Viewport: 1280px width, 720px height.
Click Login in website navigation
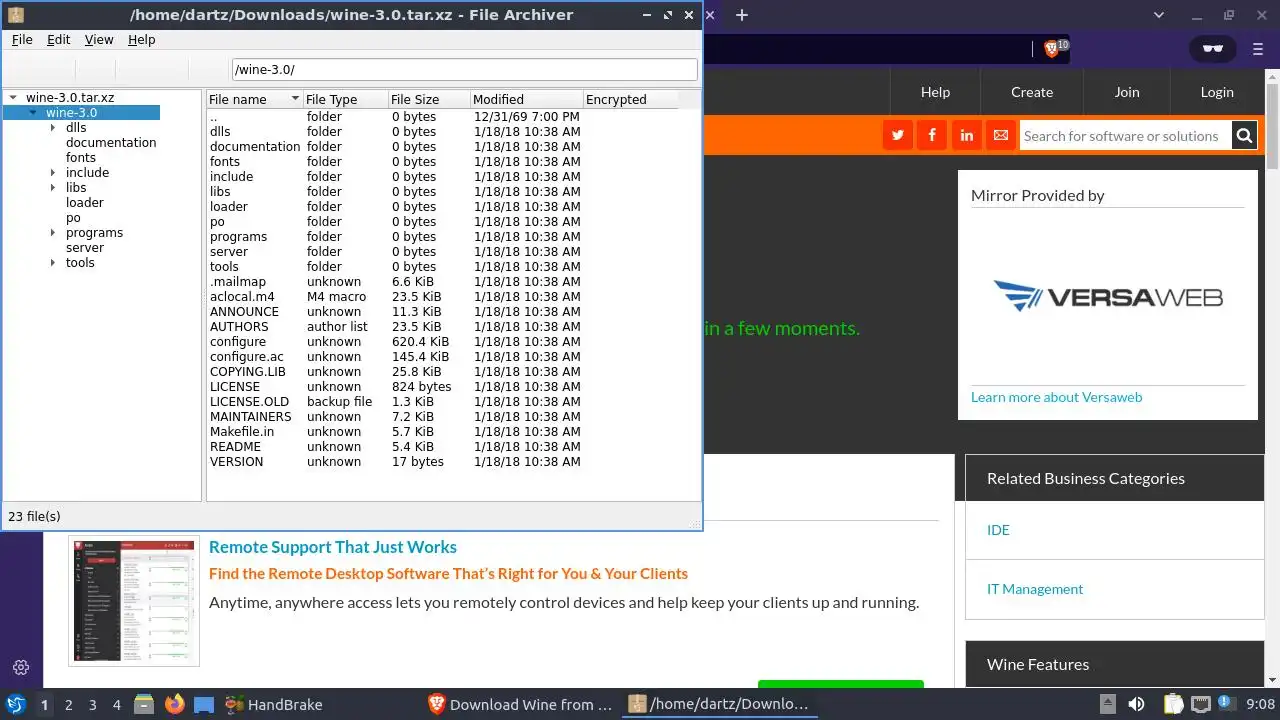click(x=1217, y=92)
